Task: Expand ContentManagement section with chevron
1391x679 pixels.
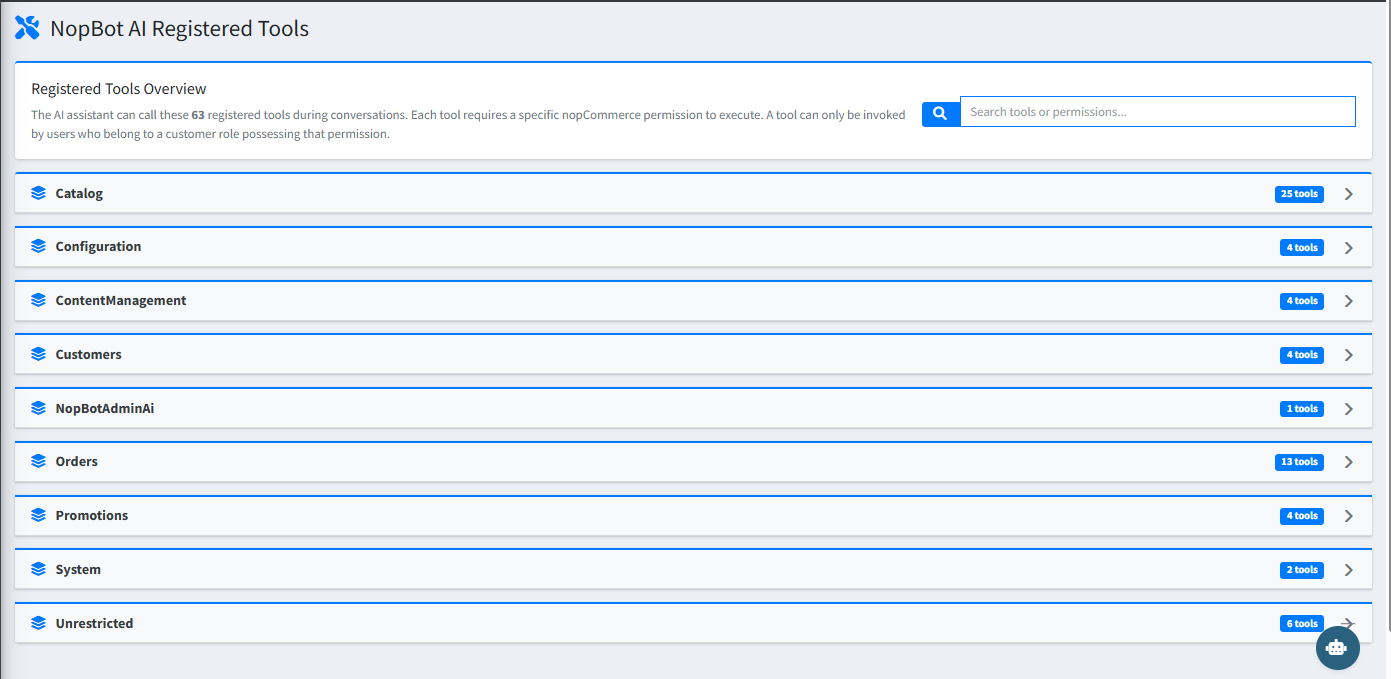Action: [1348, 301]
